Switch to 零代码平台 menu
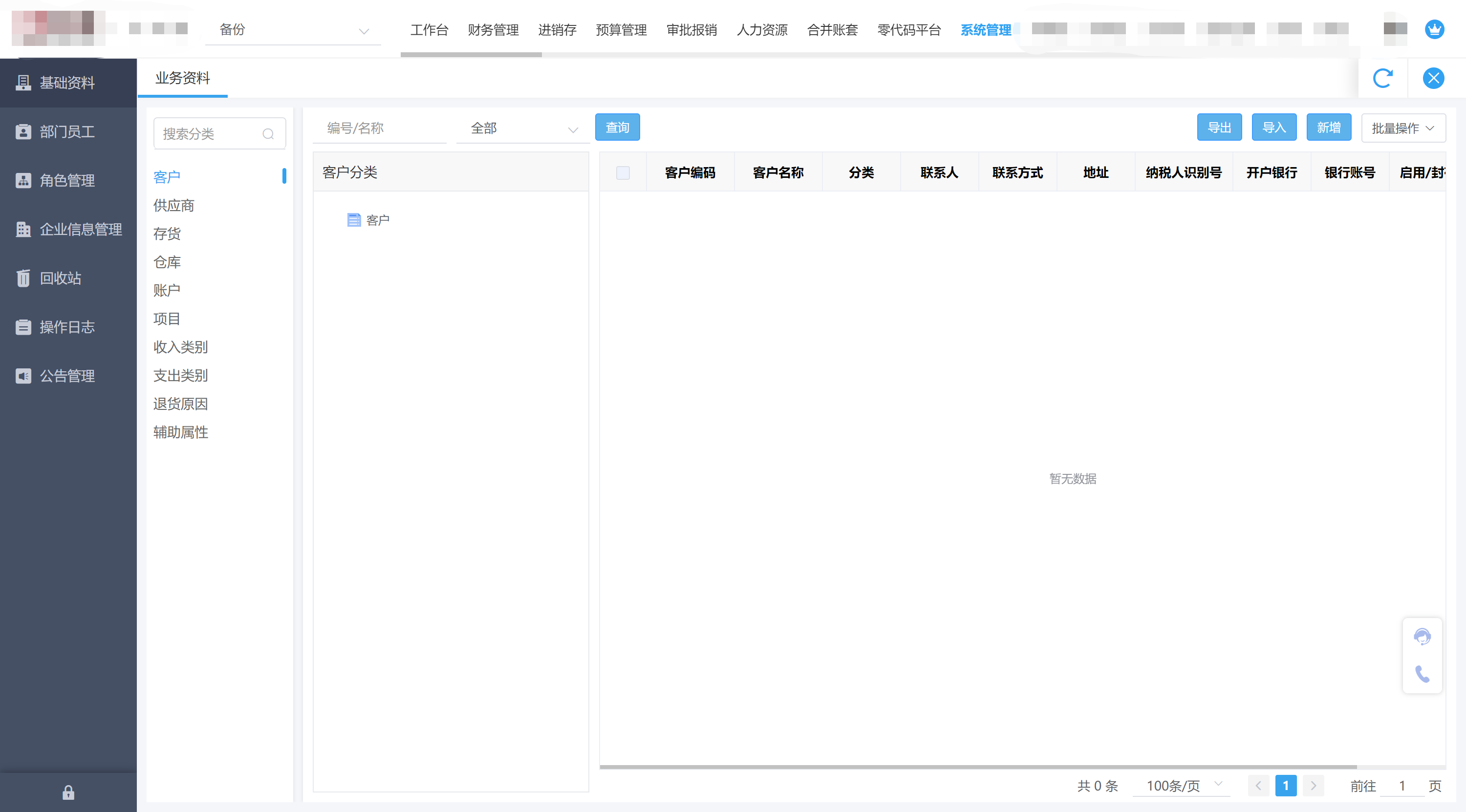1466x812 pixels. click(909, 30)
